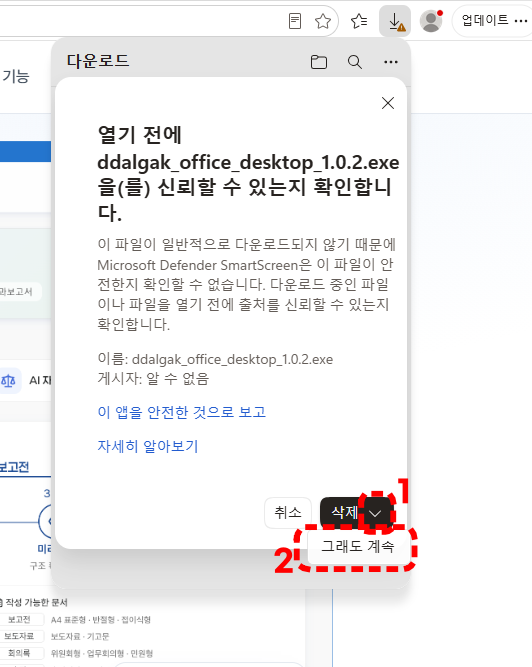Open the reader view icon in address bar

(x=295, y=21)
